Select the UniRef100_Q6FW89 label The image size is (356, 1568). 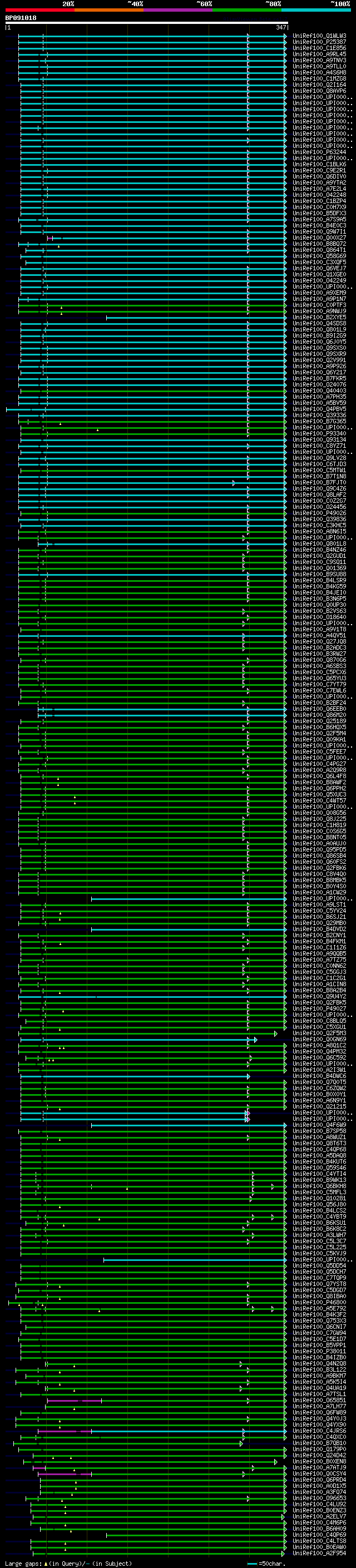(319, 1412)
